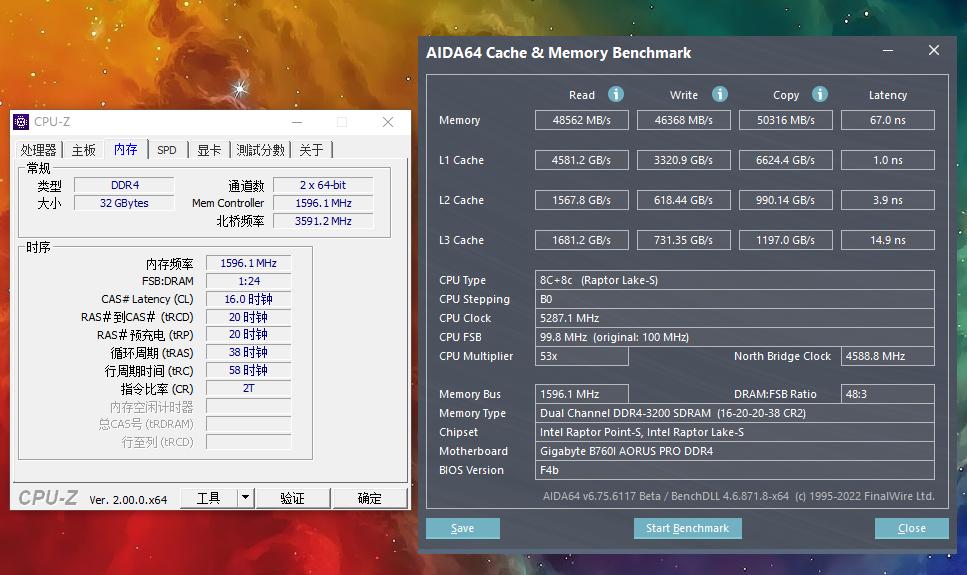Image resolution: width=967 pixels, height=575 pixels.
Task: Click the 类型 value DDR4 in CPU-Z
Action: point(125,185)
